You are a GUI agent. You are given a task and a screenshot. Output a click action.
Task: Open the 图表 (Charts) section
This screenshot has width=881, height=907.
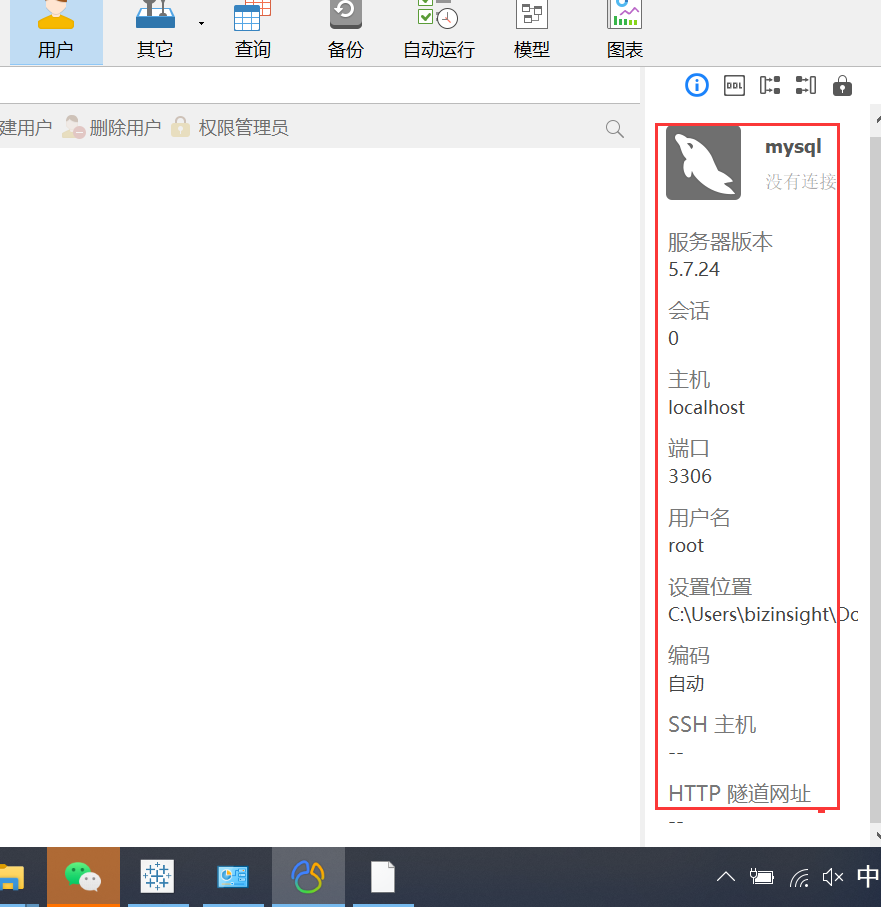click(x=625, y=31)
